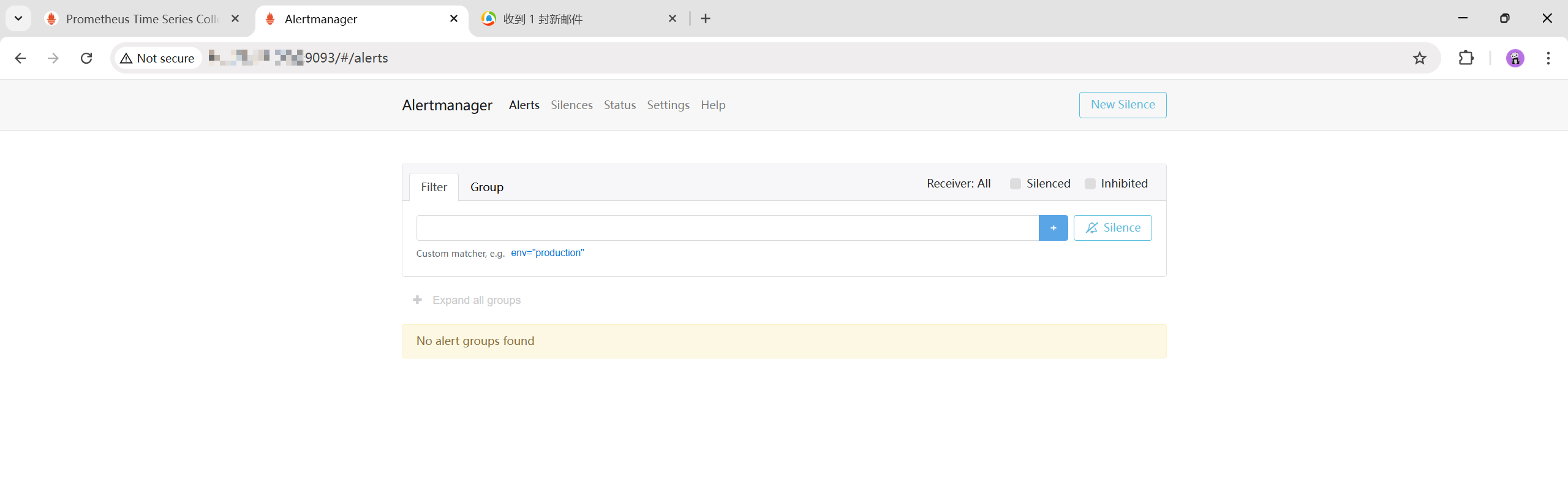The image size is (1568, 481).
Task: Toggle the Silenced checkbox
Action: point(1016,184)
